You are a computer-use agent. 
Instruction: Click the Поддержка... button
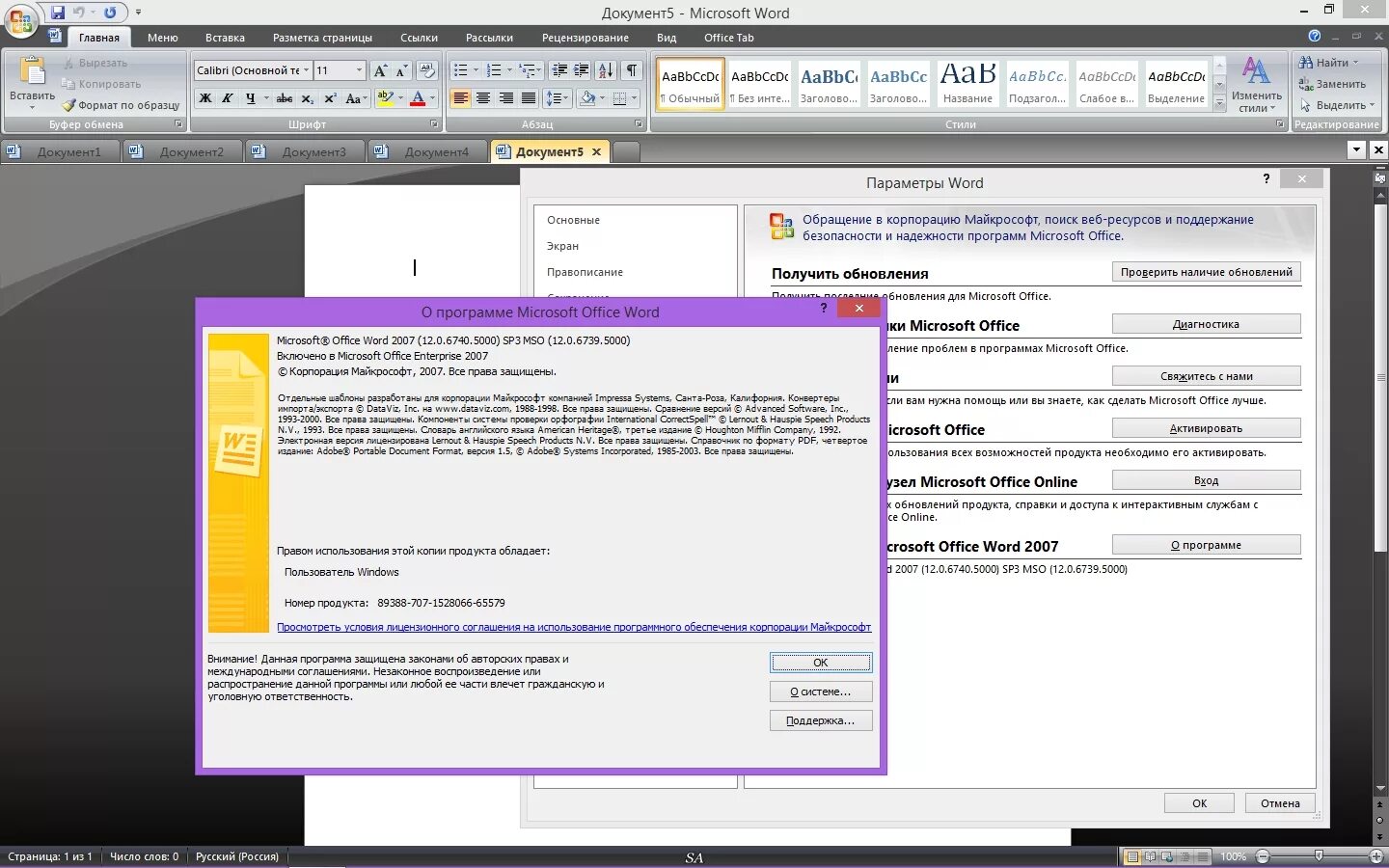point(821,720)
